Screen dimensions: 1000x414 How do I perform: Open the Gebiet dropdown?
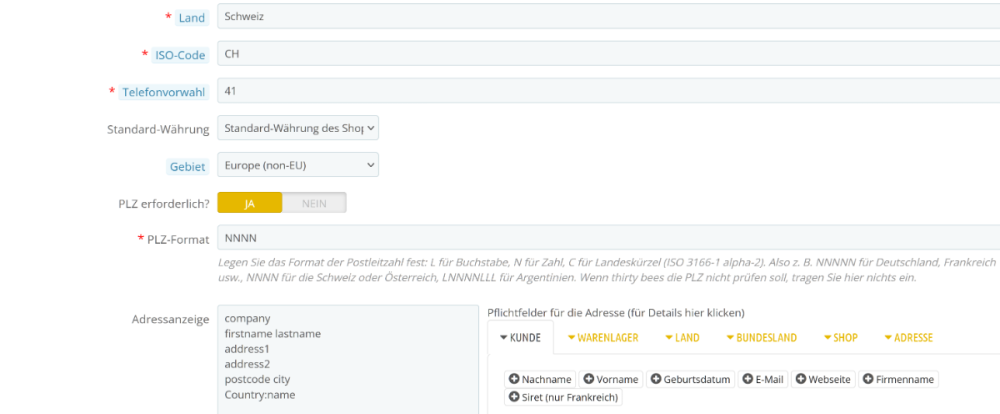[x=298, y=164]
